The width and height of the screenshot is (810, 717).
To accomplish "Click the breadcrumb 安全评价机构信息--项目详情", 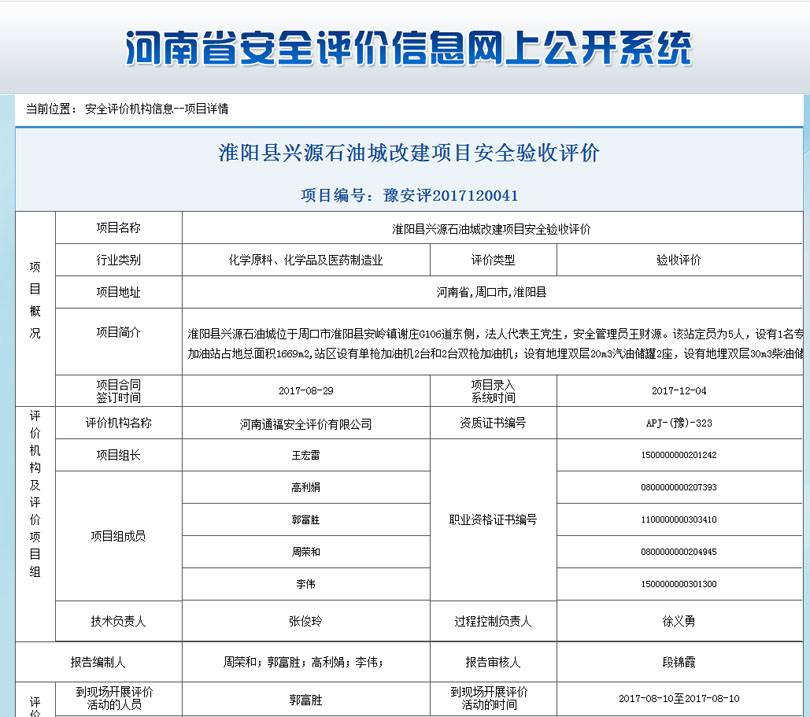I will pos(157,108).
